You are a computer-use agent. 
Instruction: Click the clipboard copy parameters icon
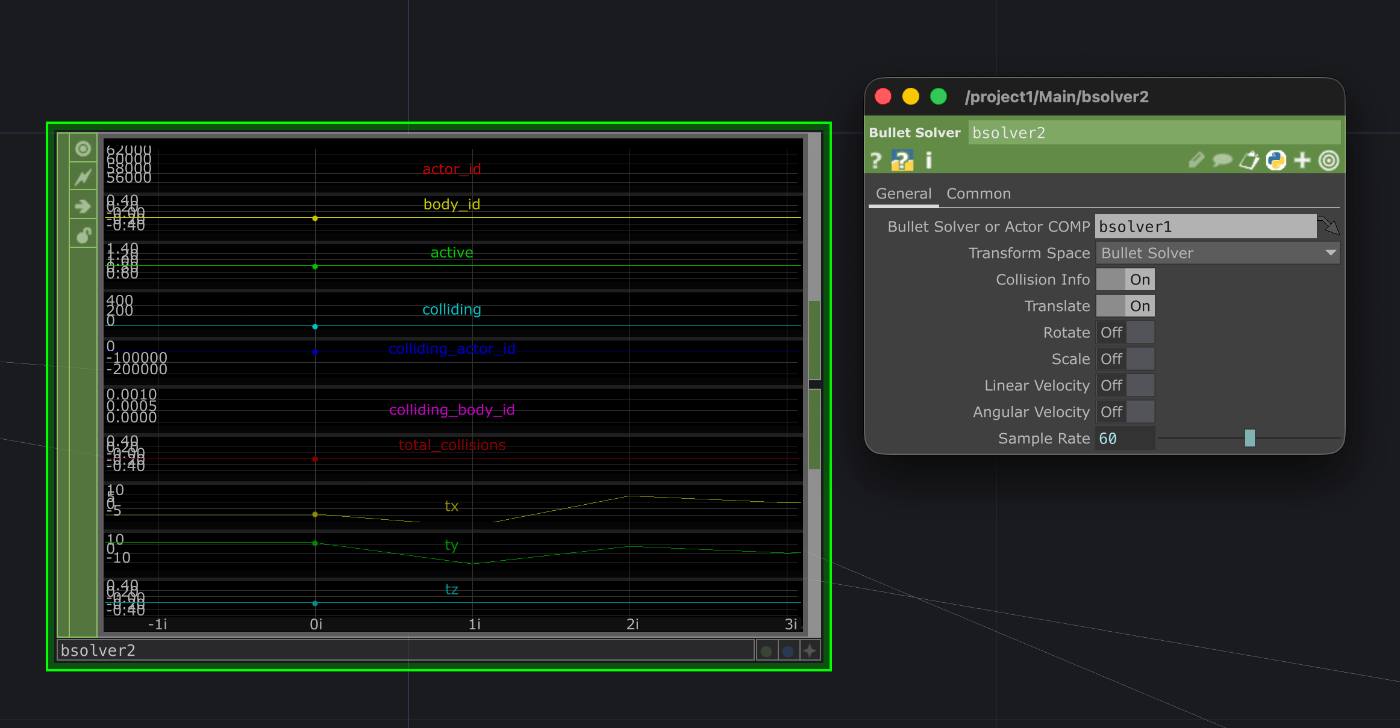coord(1248,160)
